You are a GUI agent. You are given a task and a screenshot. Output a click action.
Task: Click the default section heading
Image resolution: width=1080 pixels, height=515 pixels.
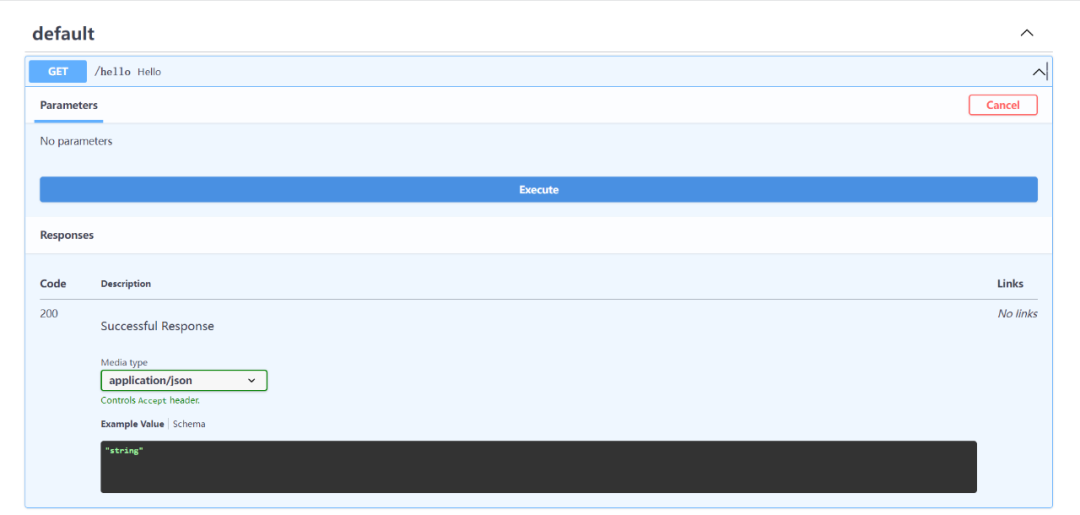[x=63, y=33]
